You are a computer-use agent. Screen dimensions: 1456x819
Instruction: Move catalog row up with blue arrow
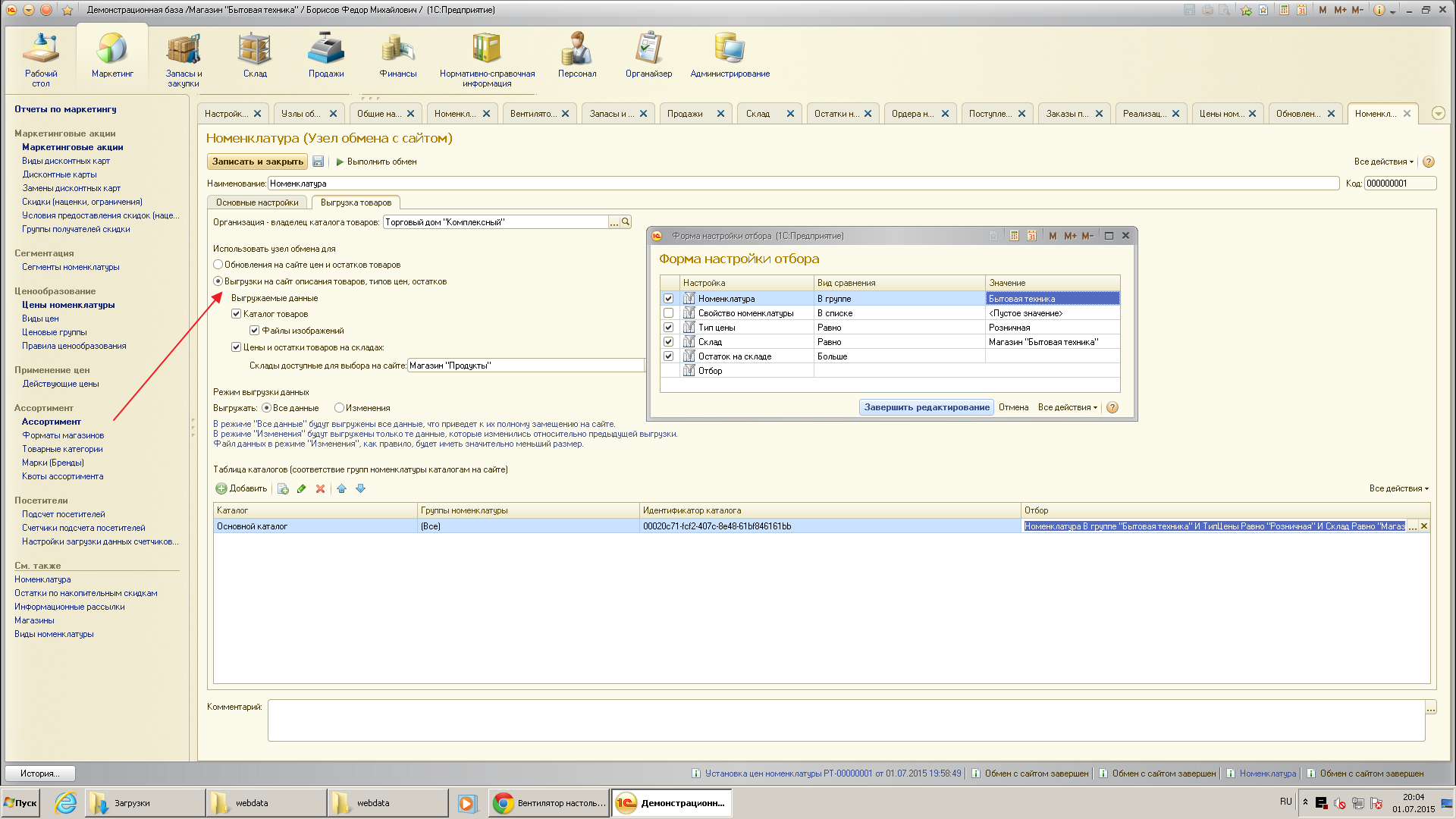pyautogui.click(x=342, y=488)
